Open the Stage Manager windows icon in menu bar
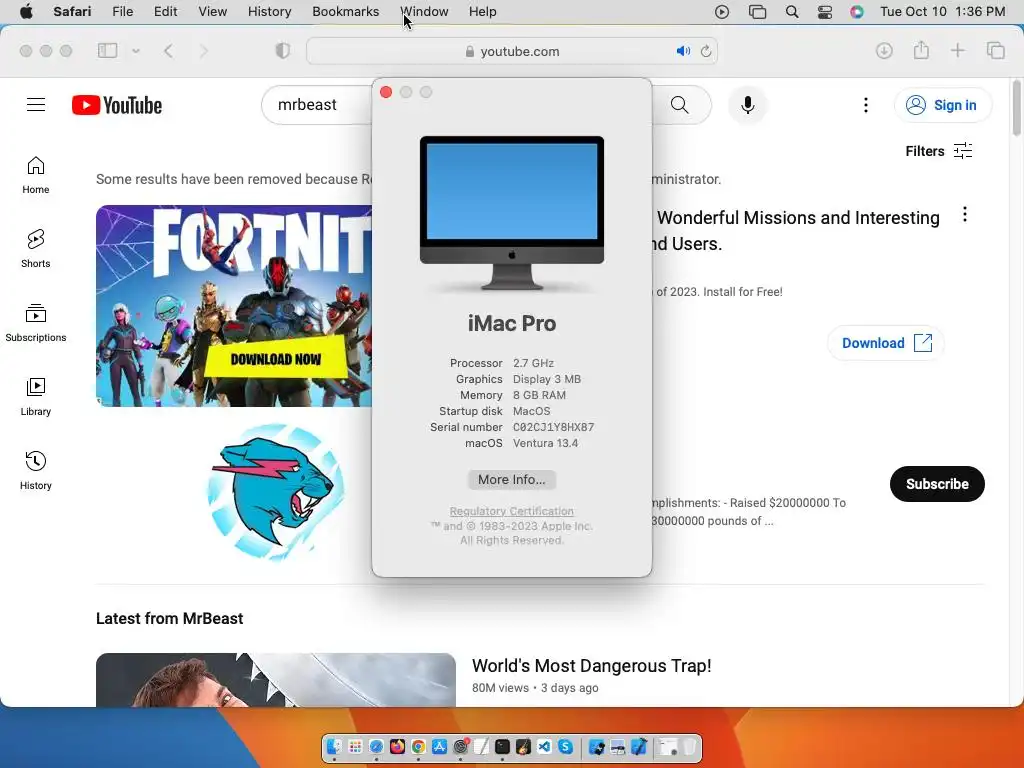Image resolution: width=1024 pixels, height=768 pixels. tap(757, 12)
